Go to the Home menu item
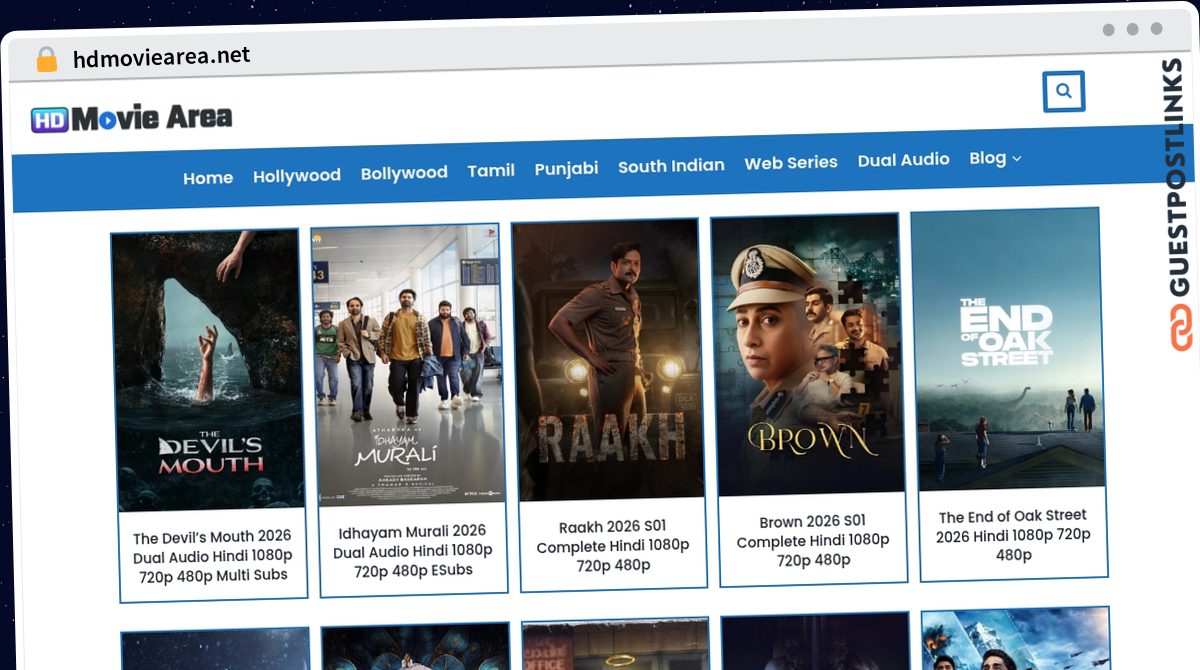The width and height of the screenshot is (1200, 670). (x=208, y=178)
